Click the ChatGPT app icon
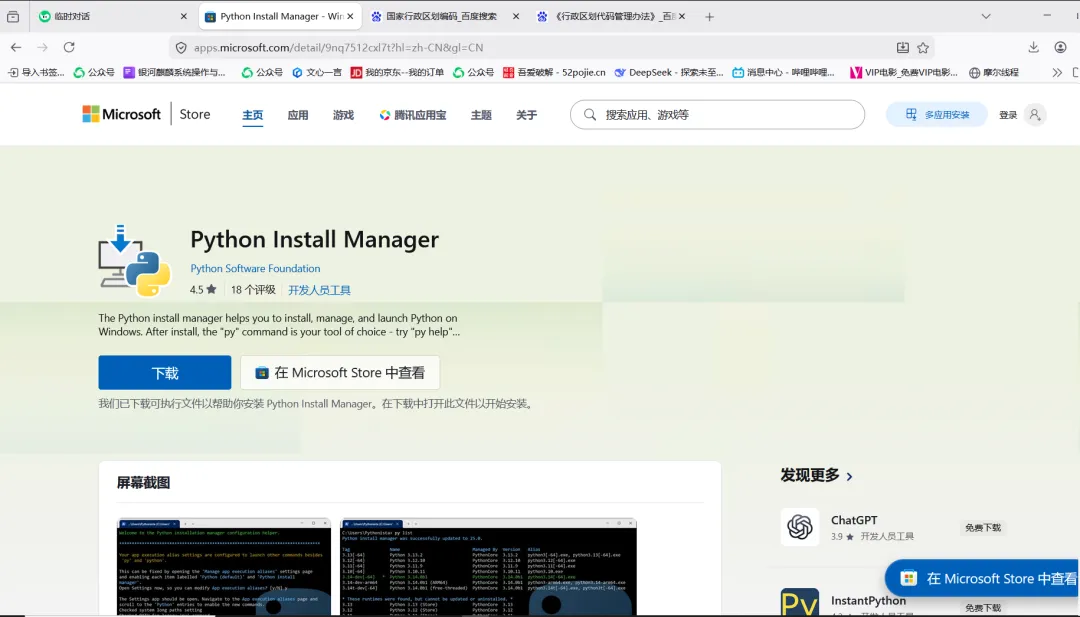Screen dimensions: 1080x617 pyautogui.click(x=800, y=527)
